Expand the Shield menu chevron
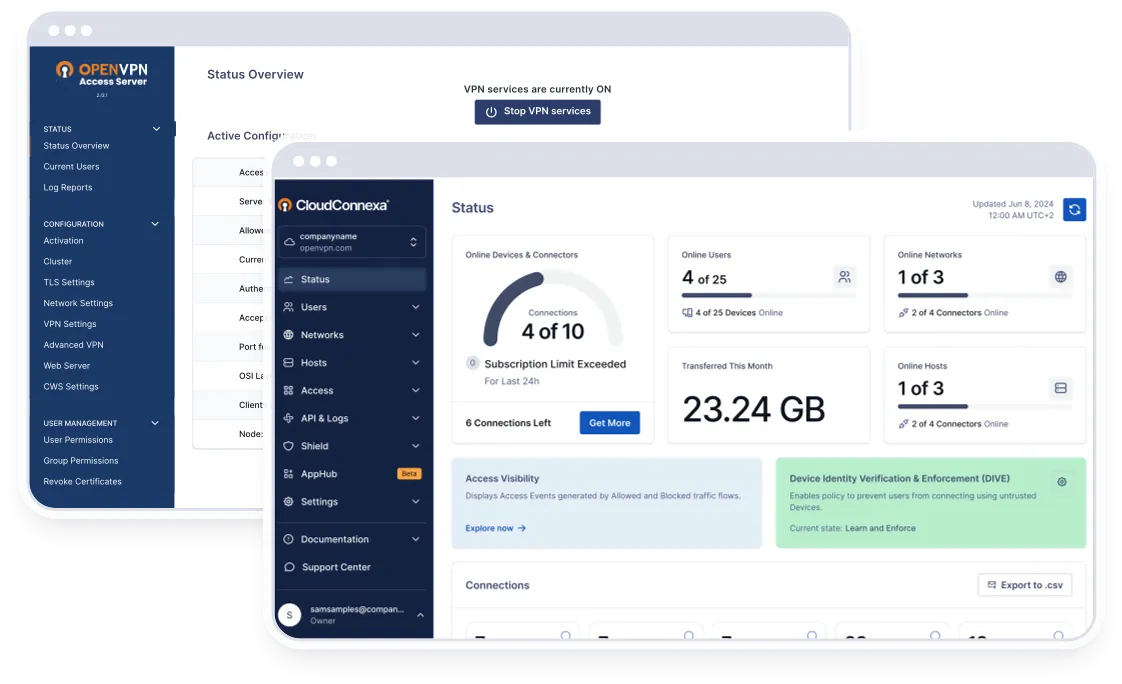The width and height of the screenshot is (1122, 684). 416,446
